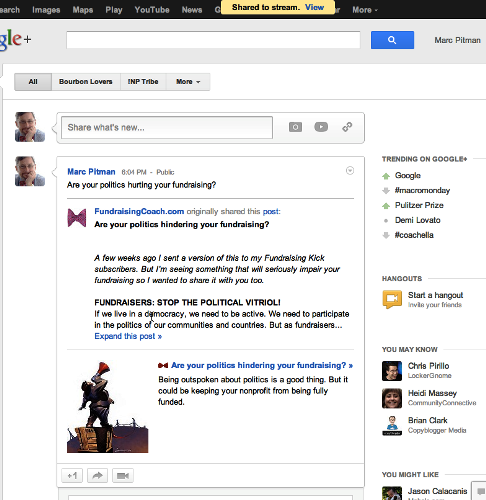Click Google trending up arrow icon
486x500 pixels.
coord(386,176)
